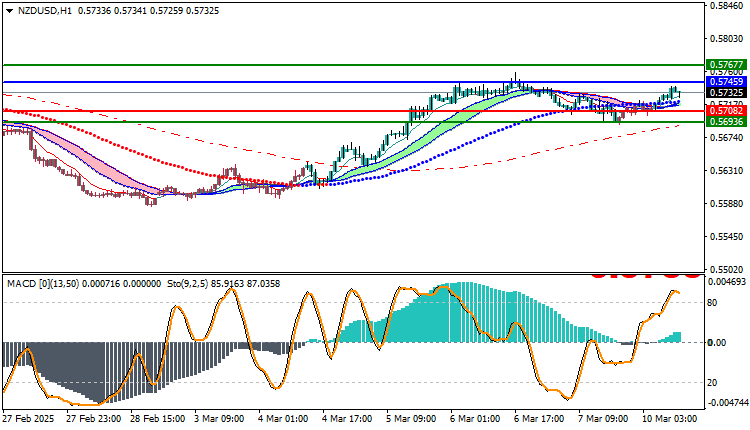Select the 6 Mar 17:00 time axis label

(540, 419)
